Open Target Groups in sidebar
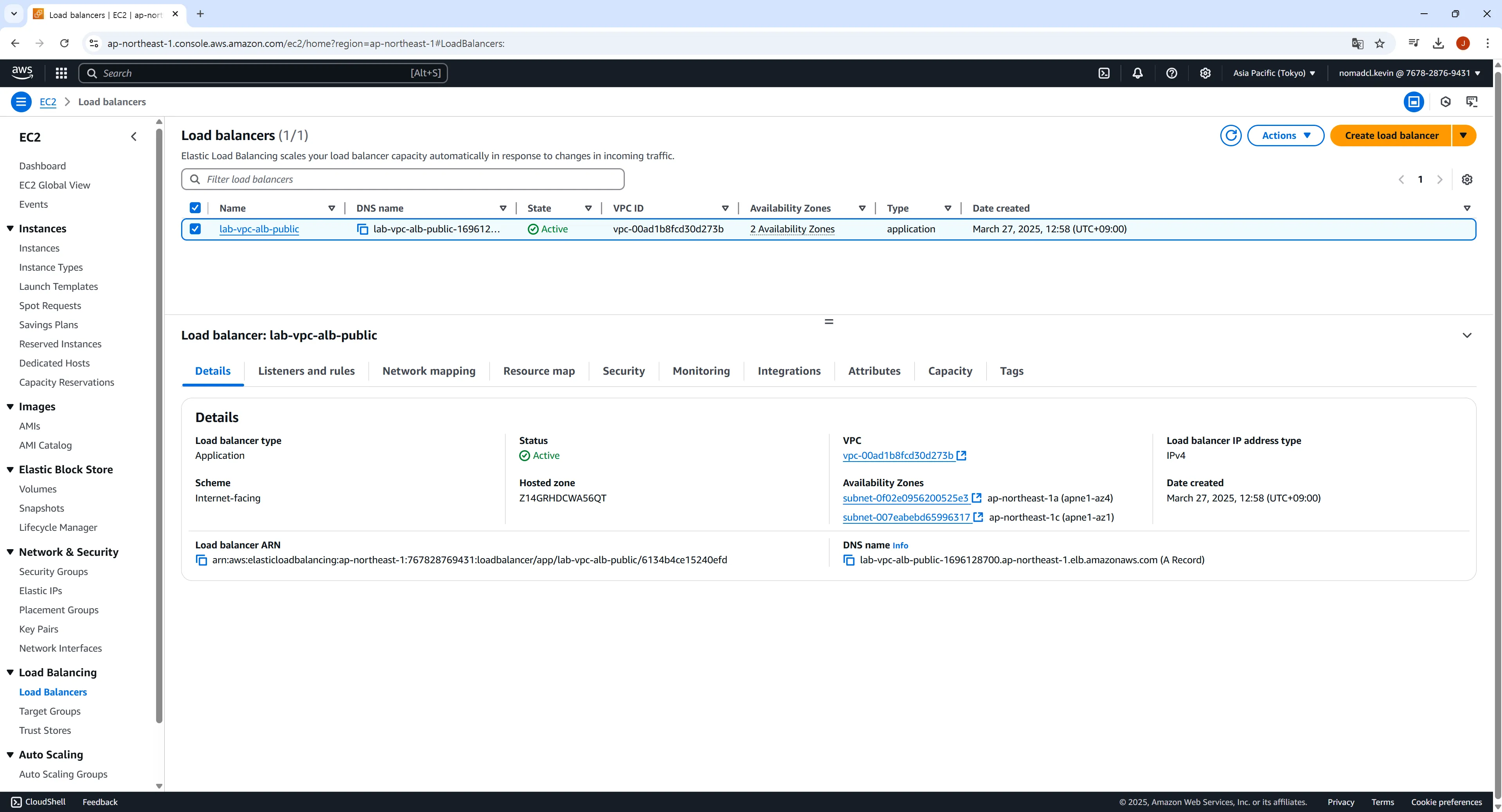1502x812 pixels. pos(50,711)
